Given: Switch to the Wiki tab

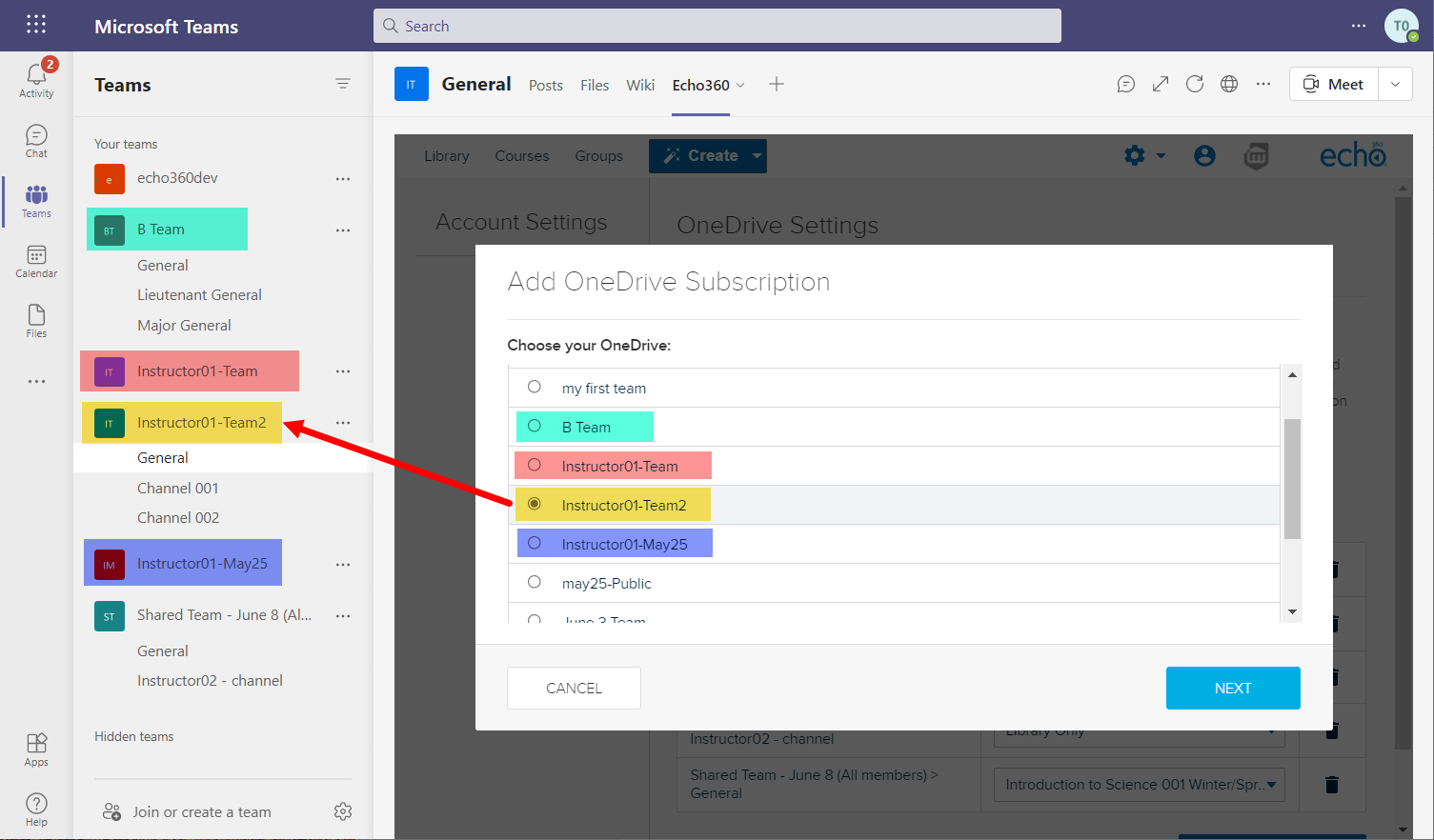Looking at the screenshot, I should click(x=640, y=85).
